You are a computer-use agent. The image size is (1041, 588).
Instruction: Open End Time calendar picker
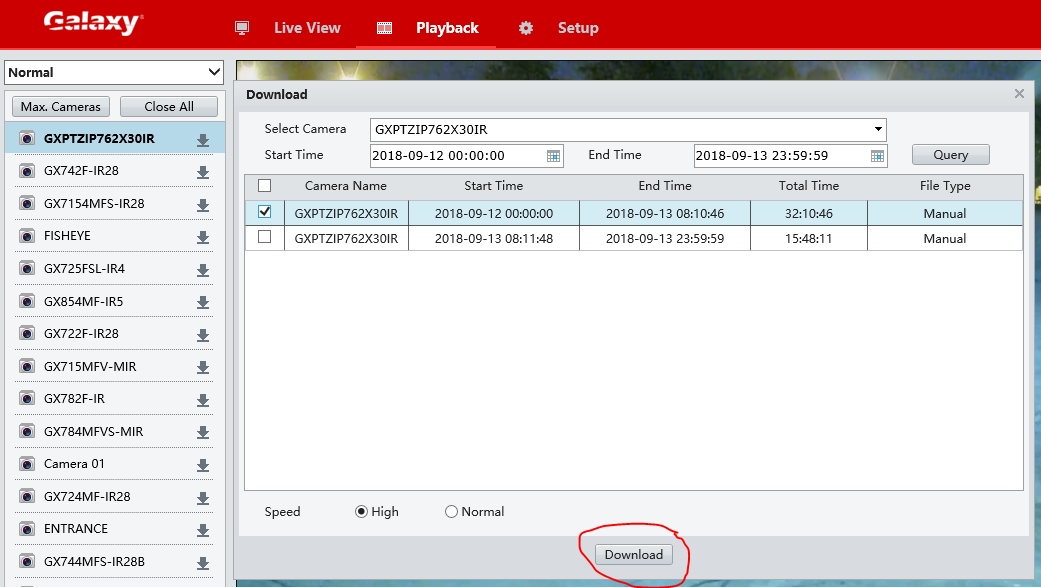(x=877, y=156)
